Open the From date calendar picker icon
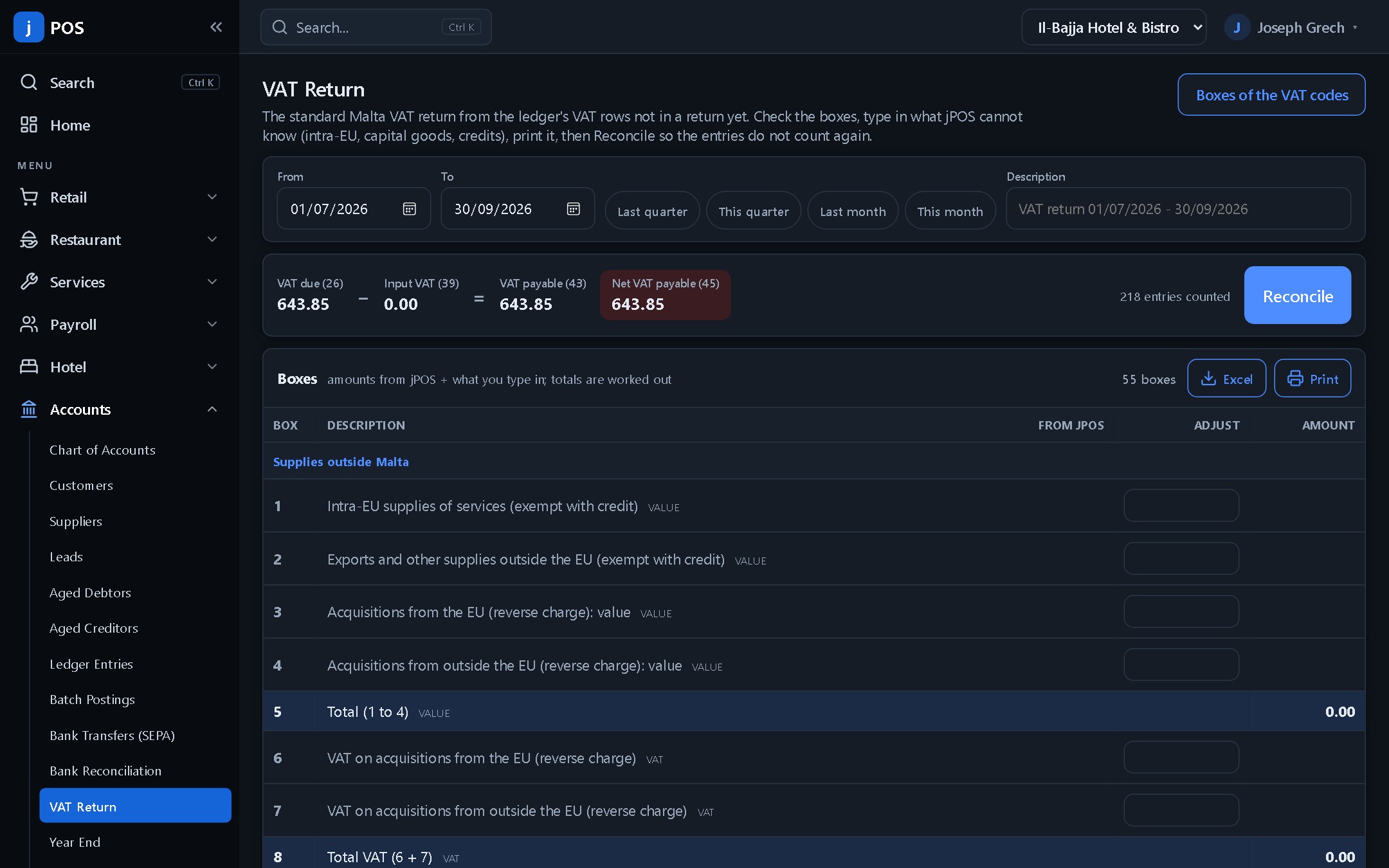The height and width of the screenshot is (868, 1389). (x=409, y=208)
